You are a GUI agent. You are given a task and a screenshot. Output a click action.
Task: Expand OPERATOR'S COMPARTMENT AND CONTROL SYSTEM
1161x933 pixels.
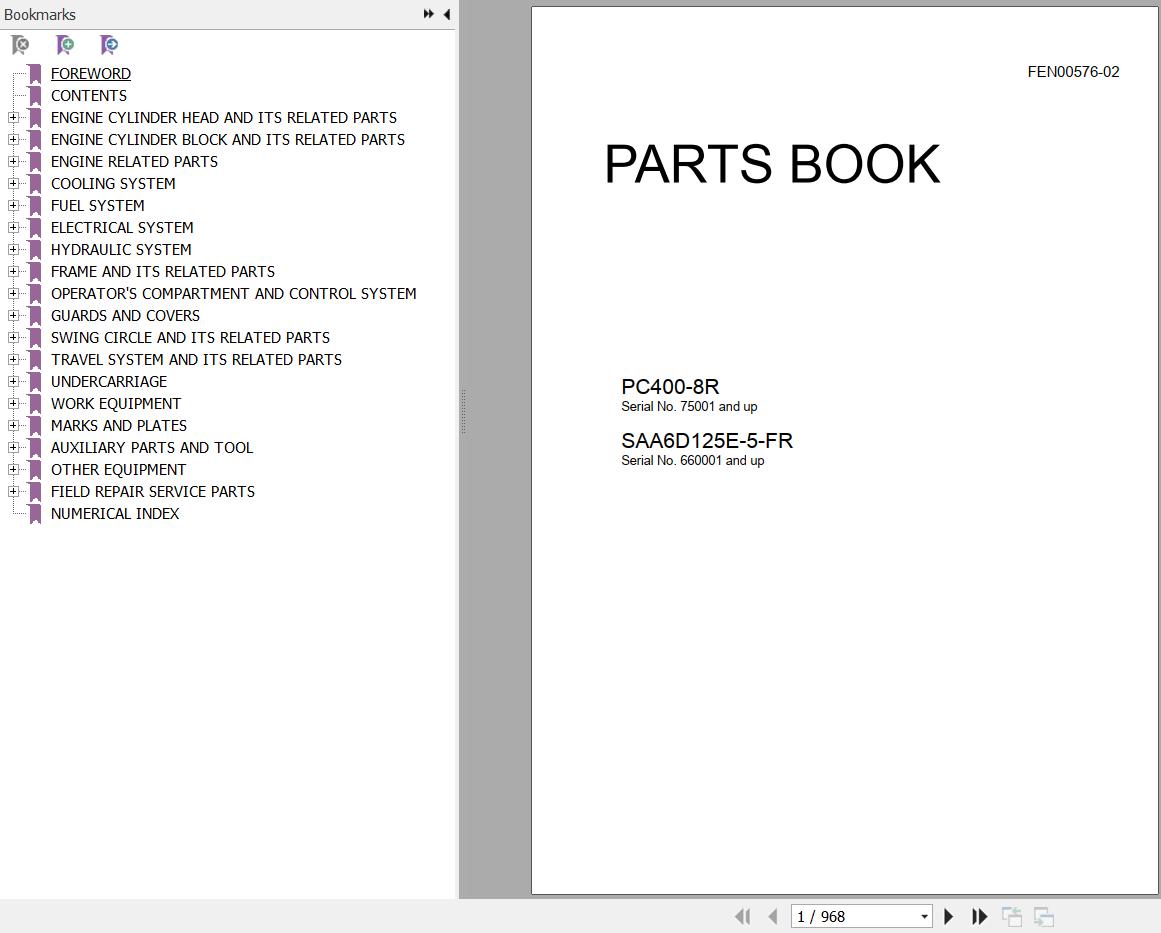click(x=13, y=294)
